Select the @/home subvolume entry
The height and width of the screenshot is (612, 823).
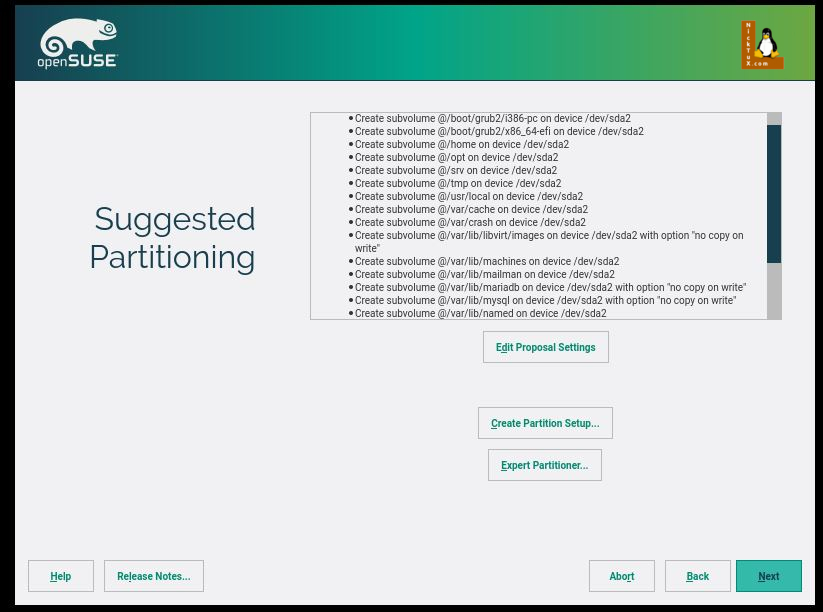tap(461, 144)
